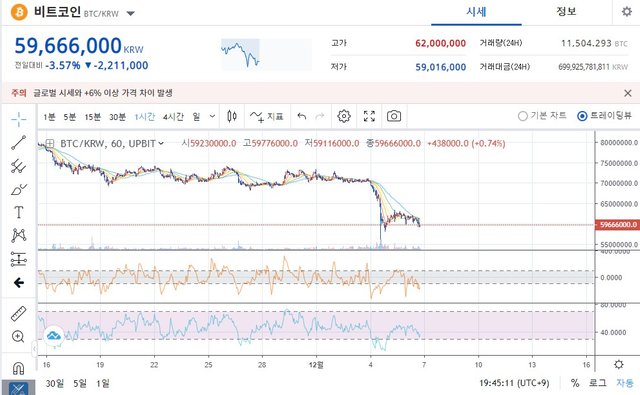Click the -3.57% daily change value

click(x=63, y=65)
